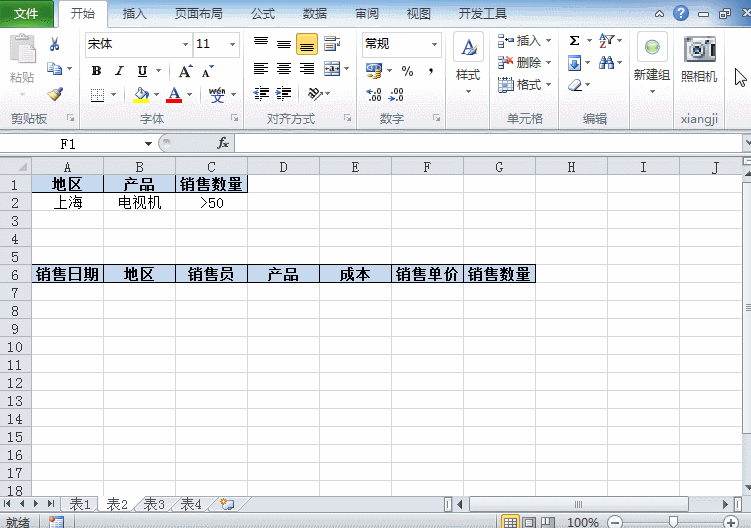751x528 pixels.
Task: Expand the Name Box dropdown arrow
Action: coord(148,144)
